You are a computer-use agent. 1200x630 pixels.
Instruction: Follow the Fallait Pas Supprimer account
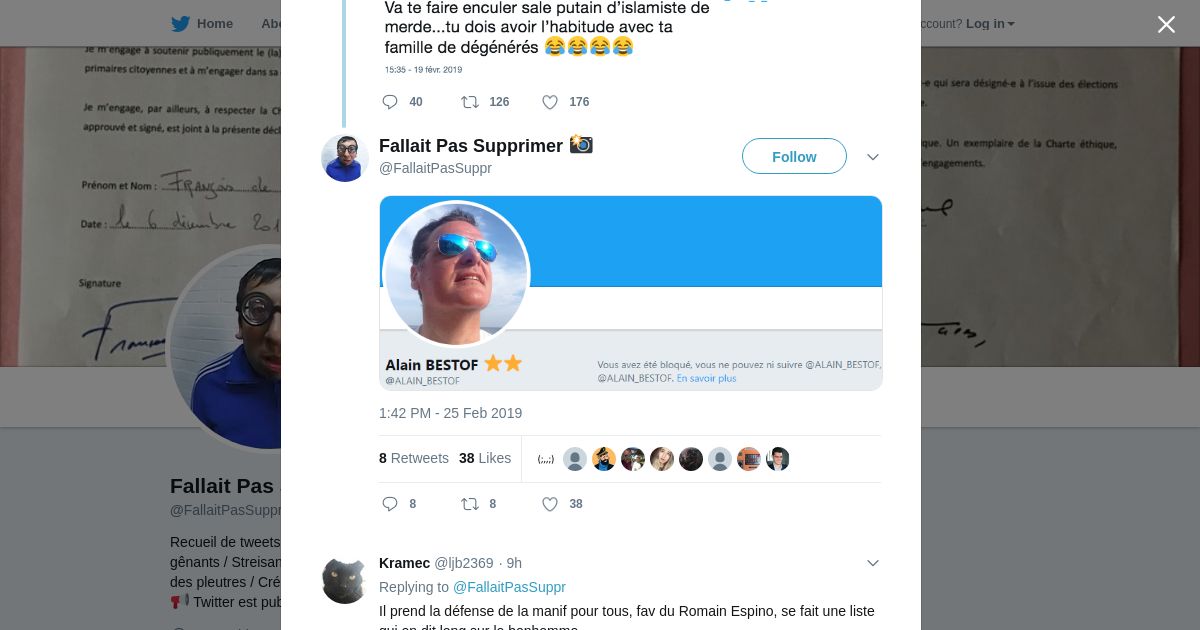(x=794, y=157)
